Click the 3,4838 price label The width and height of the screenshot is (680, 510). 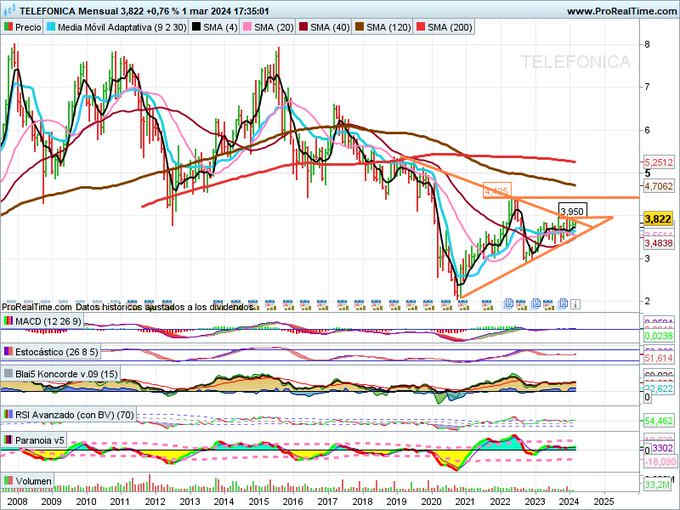point(659,243)
